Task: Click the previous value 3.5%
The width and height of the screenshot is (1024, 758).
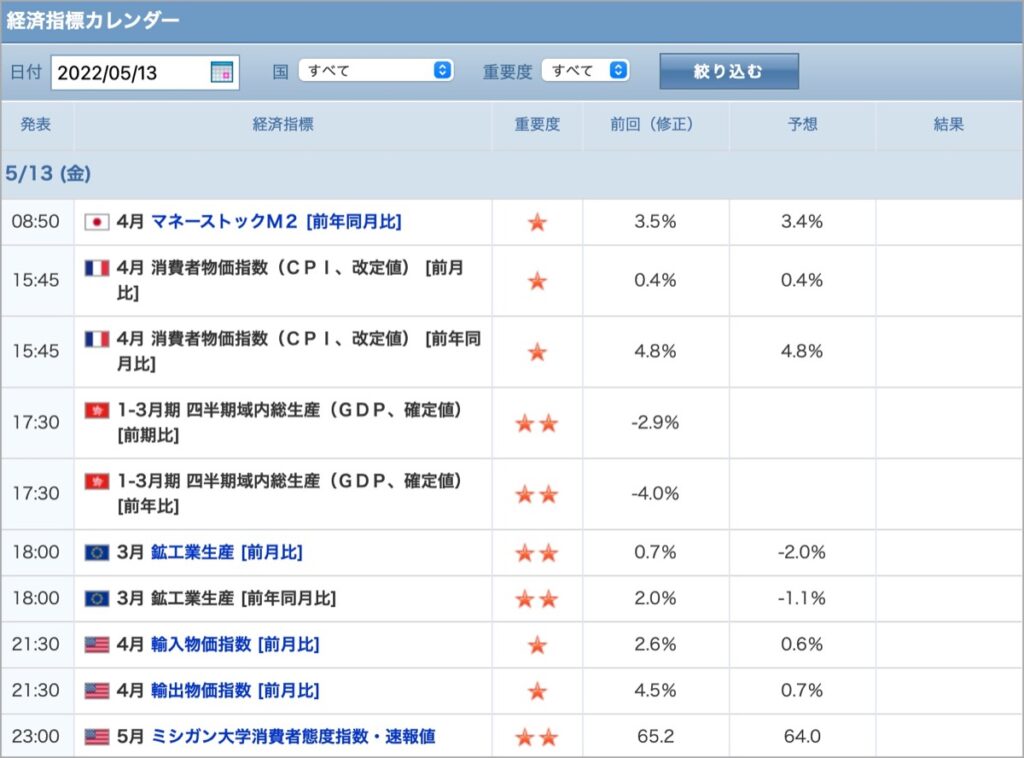Action: (655, 222)
